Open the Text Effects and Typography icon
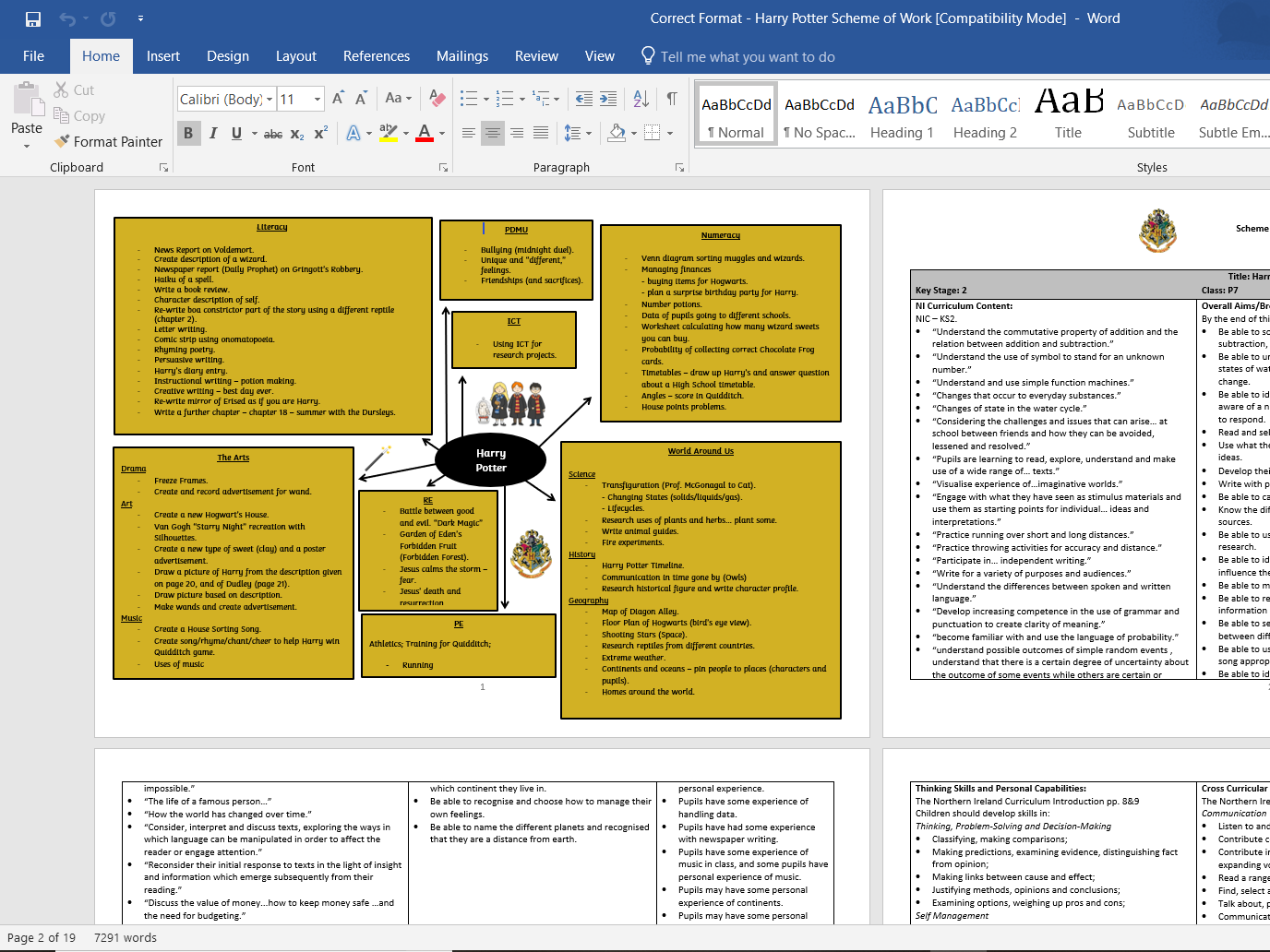The width and height of the screenshot is (1270, 952). 355,133
